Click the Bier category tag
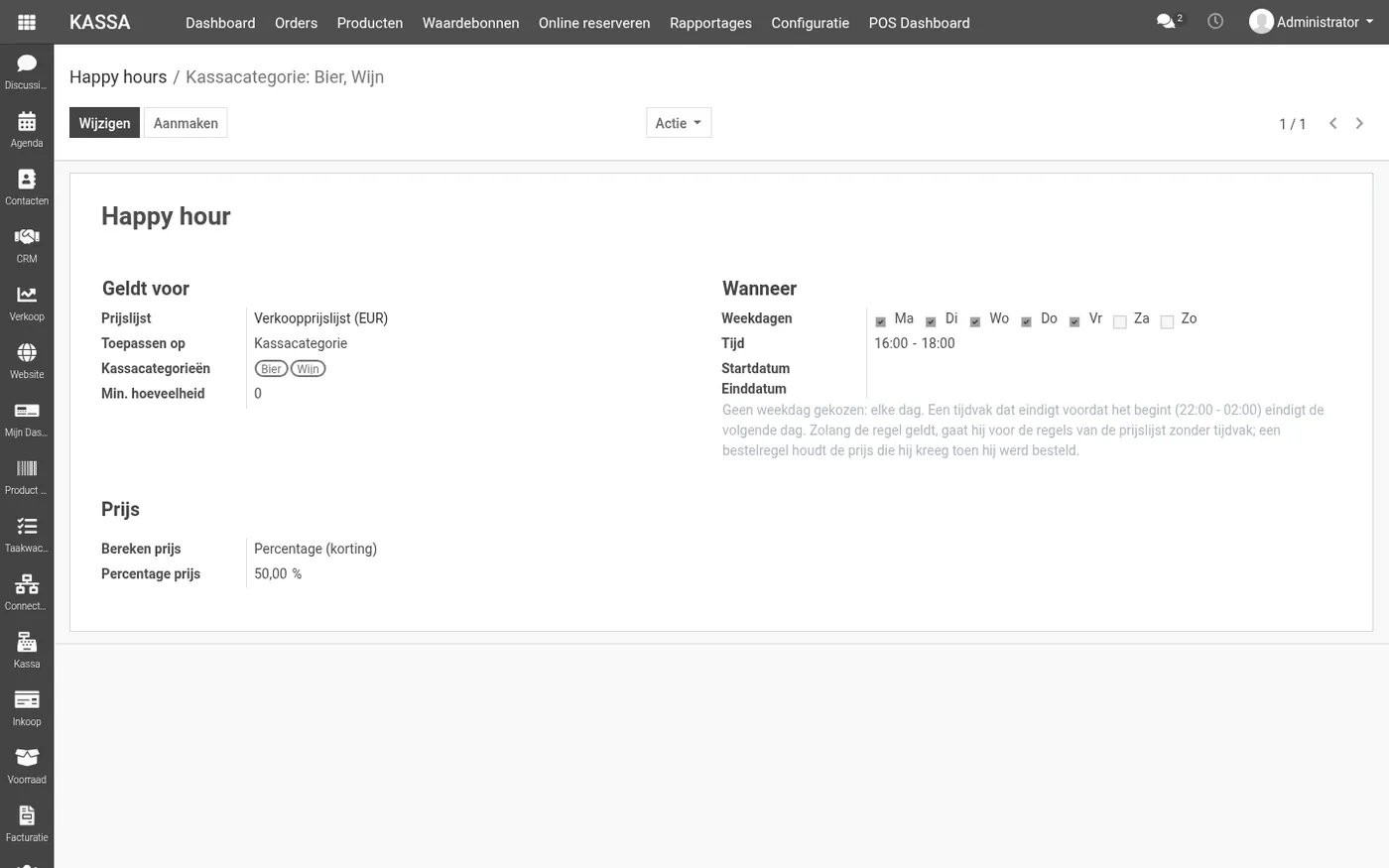 click(271, 369)
